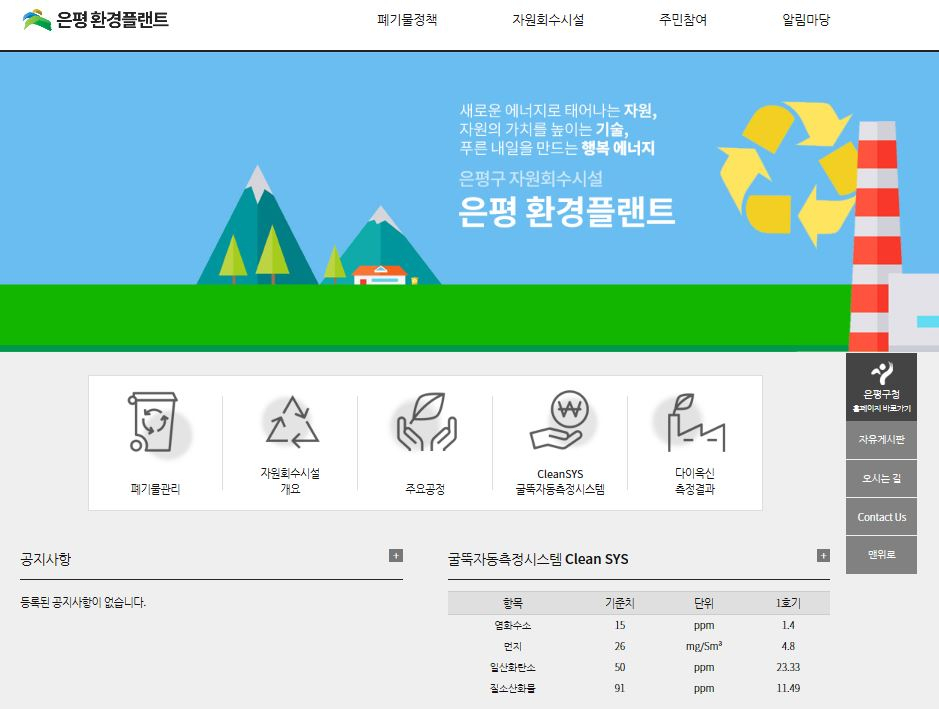939x709 pixels.
Task: Open the 다이옥신 측정결과 text link
Action: (695, 481)
